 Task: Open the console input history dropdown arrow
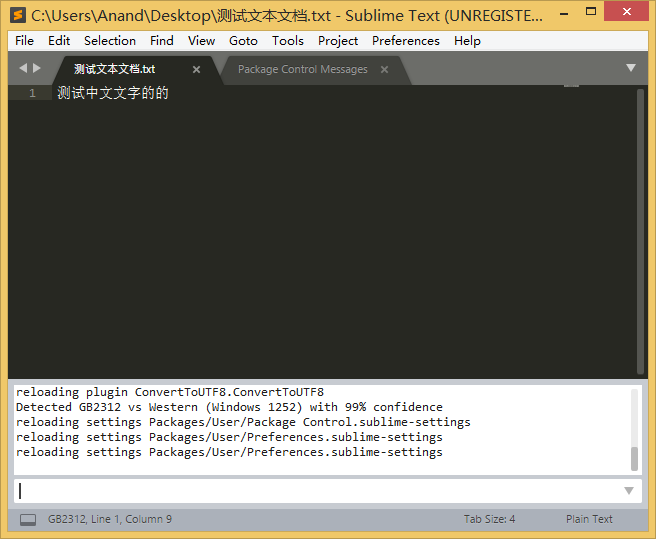pyautogui.click(x=629, y=491)
